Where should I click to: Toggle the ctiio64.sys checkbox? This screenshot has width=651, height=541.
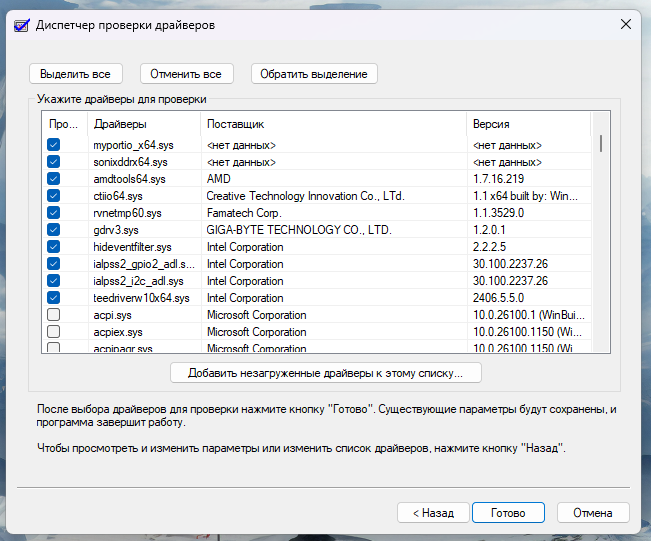(x=54, y=196)
